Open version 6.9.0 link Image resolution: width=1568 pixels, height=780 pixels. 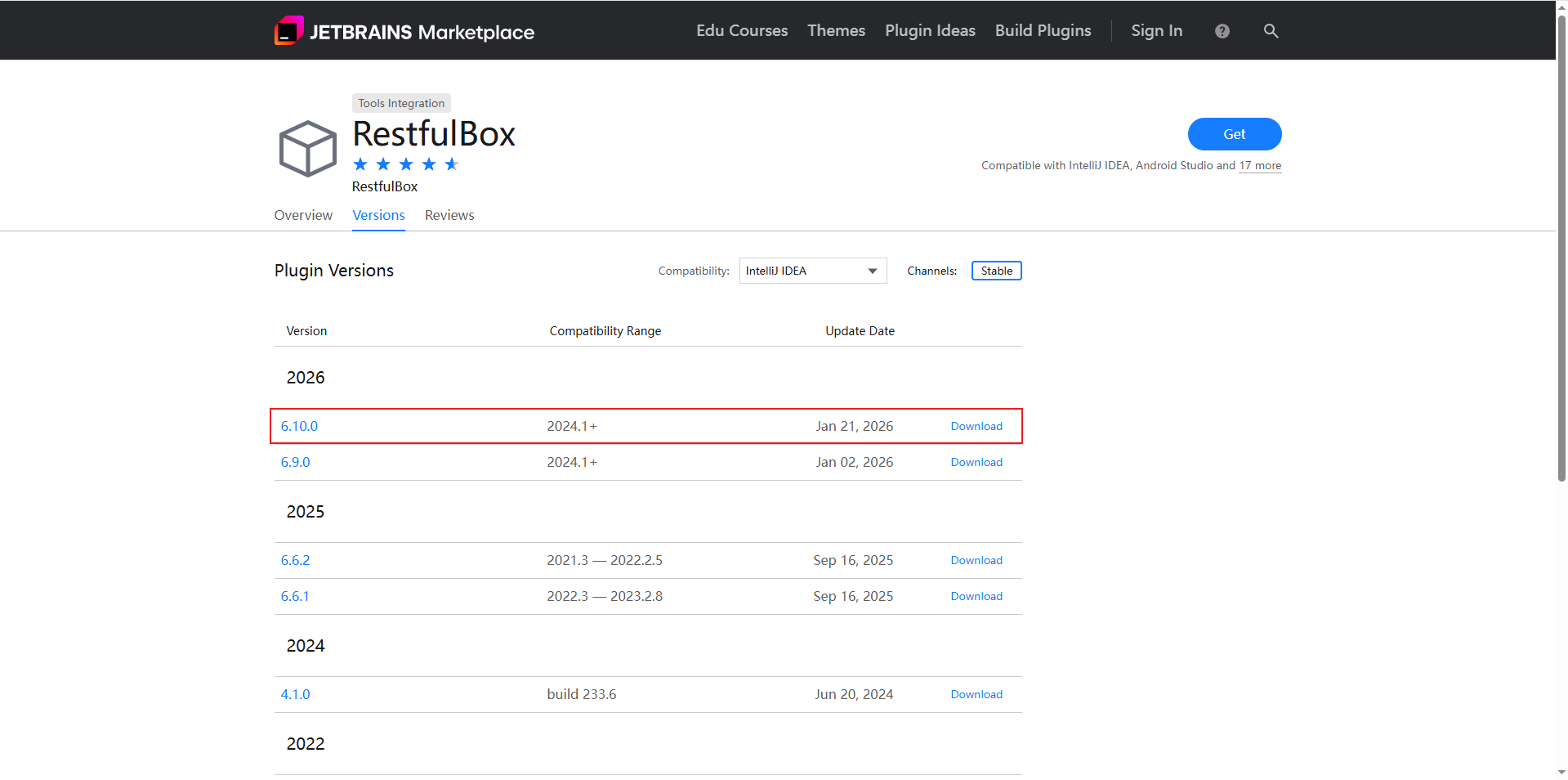[x=295, y=462]
